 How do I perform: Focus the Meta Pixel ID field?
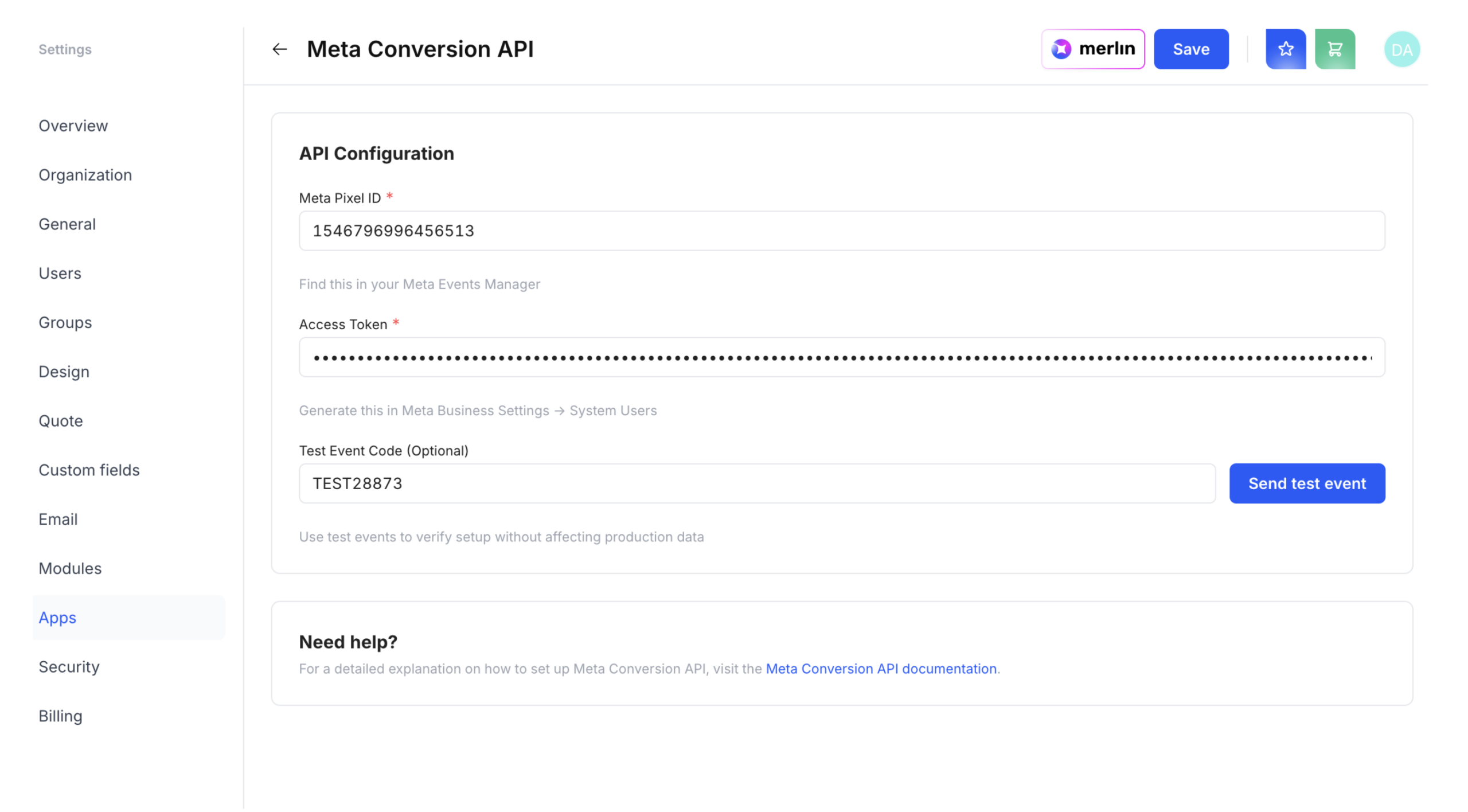click(x=841, y=231)
